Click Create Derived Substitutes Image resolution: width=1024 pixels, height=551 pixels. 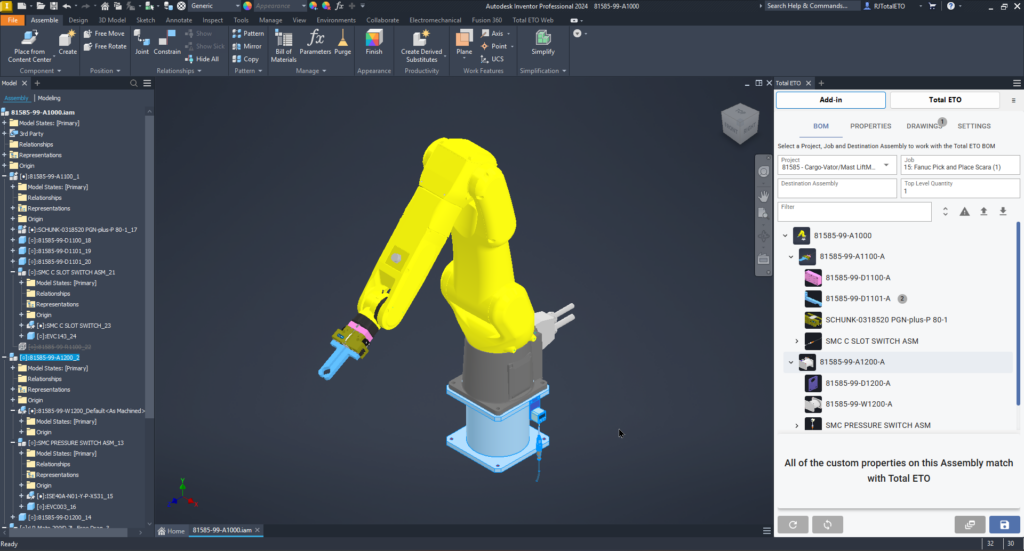click(x=421, y=46)
